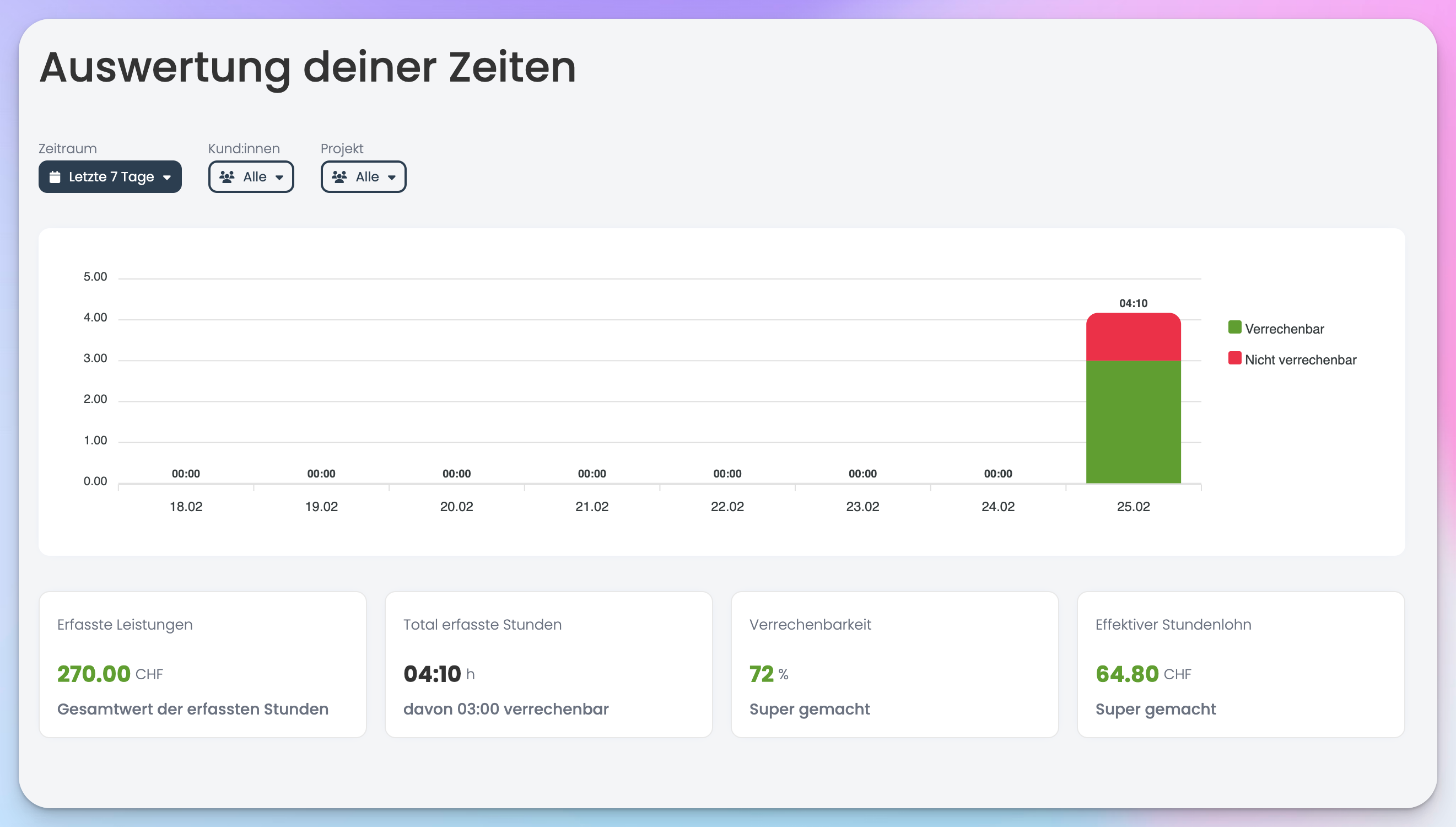This screenshot has height=827, width=1456.
Task: Click the 19.02 axis date
Action: pyautogui.click(x=321, y=507)
